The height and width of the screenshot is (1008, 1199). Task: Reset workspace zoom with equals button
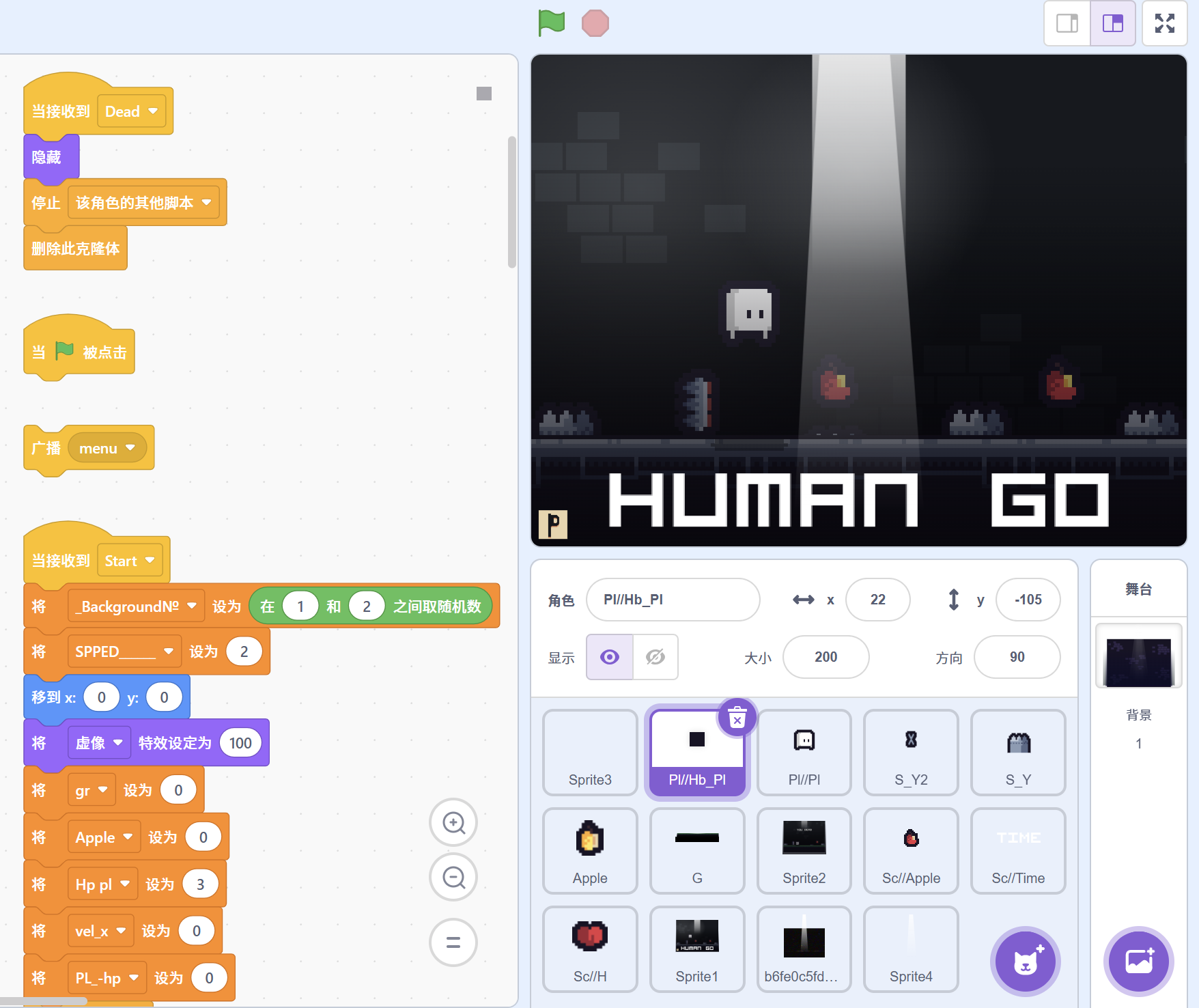(453, 942)
